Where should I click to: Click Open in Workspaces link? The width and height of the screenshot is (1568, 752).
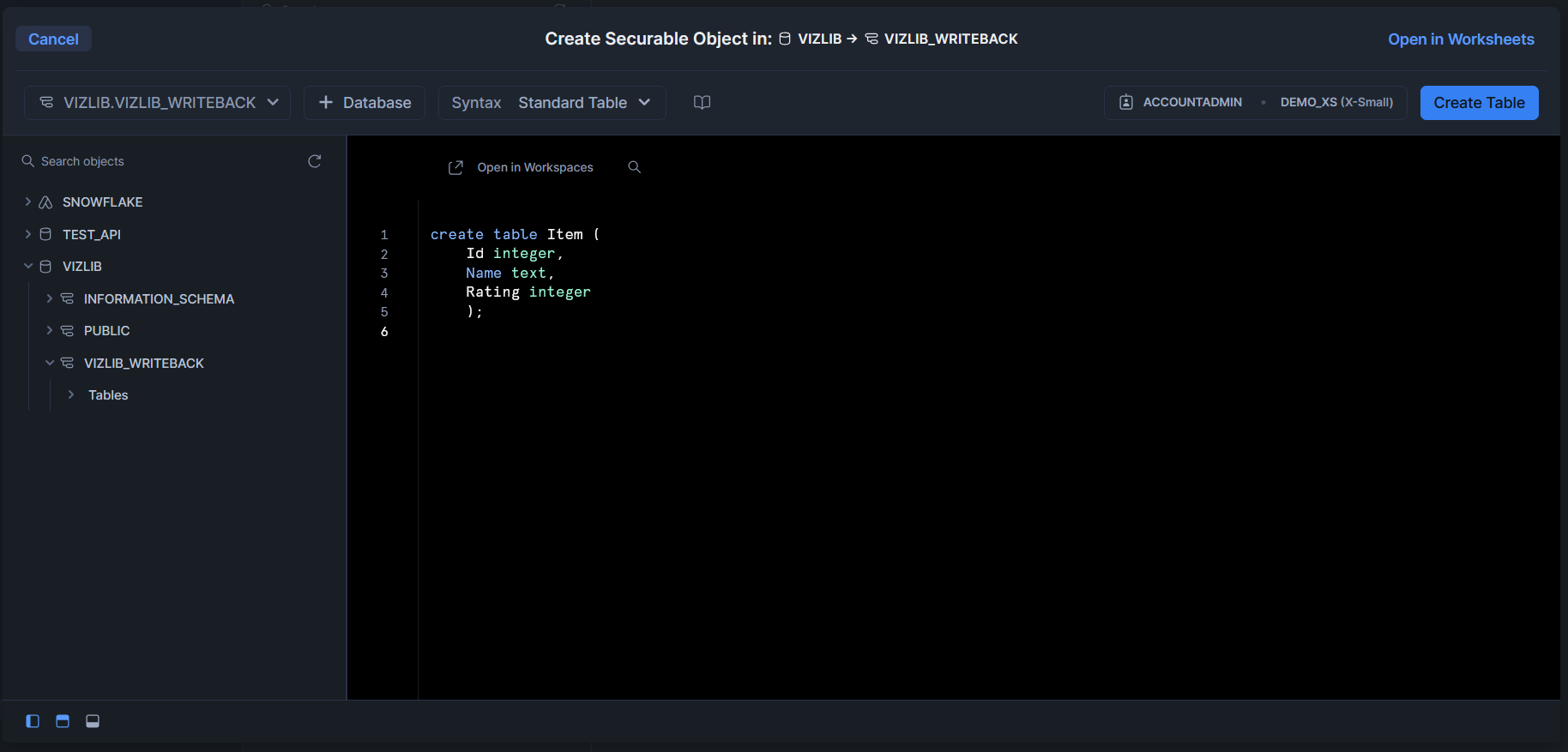pyautogui.click(x=535, y=167)
